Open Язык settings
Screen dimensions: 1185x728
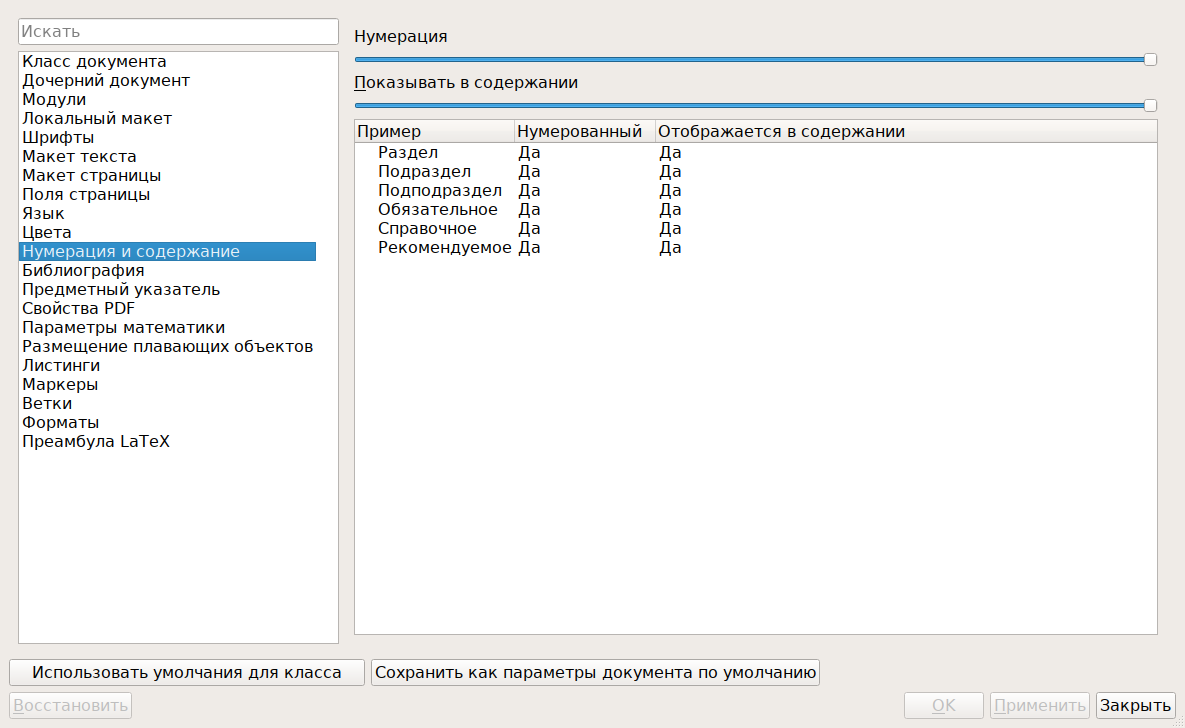167,213
